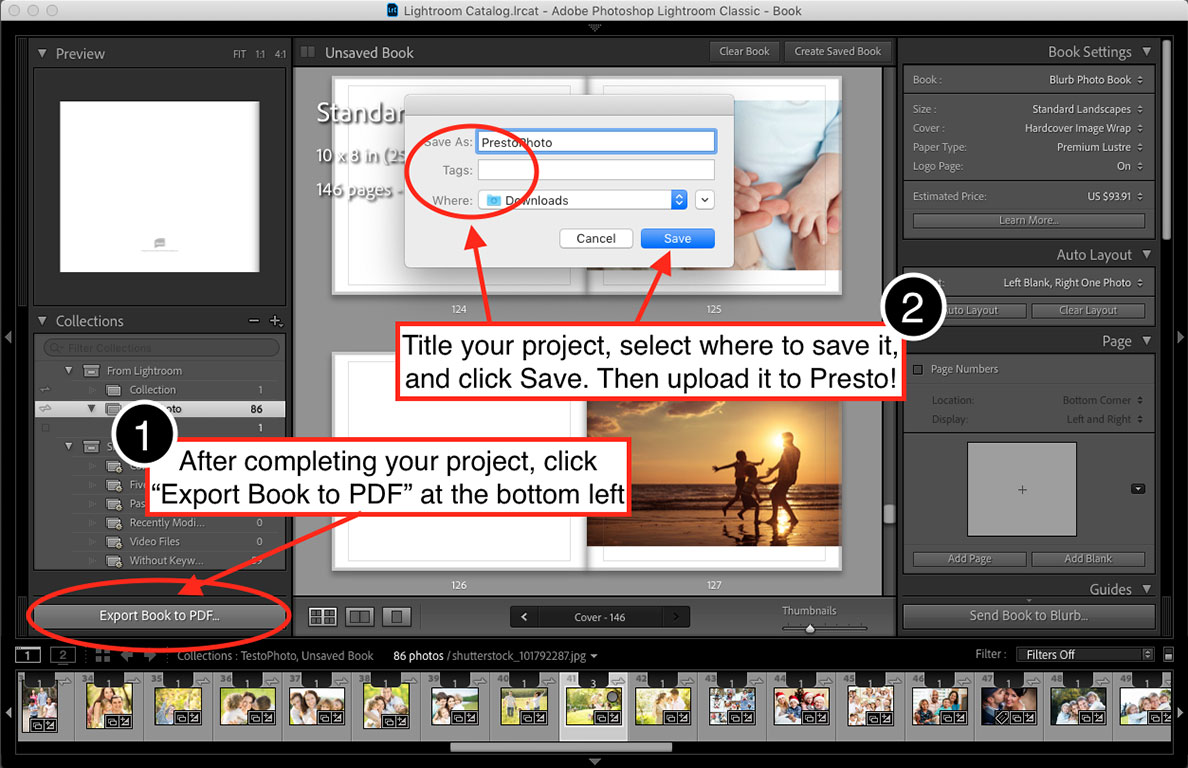The height and width of the screenshot is (768, 1188).
Task: Click the filmstrip go forward arrow
Action: point(150,655)
